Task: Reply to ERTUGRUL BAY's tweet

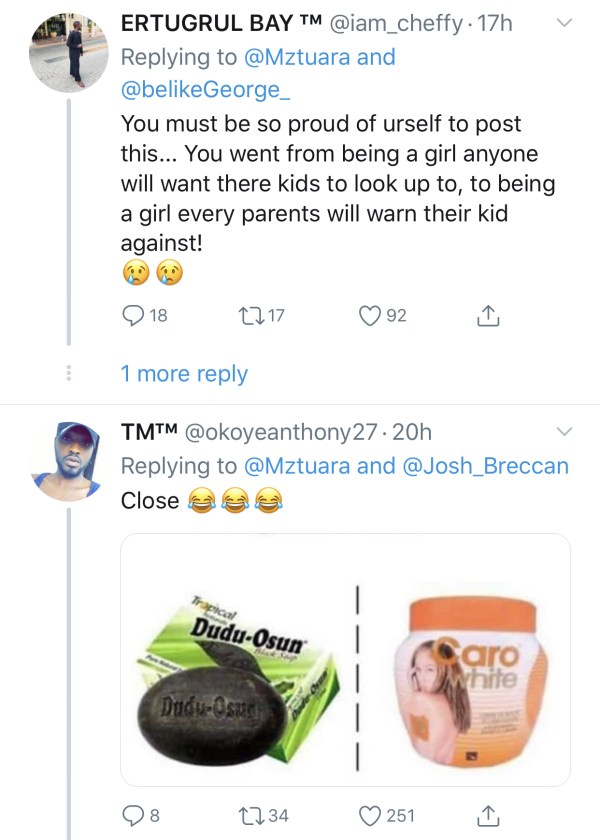Action: click(x=133, y=316)
